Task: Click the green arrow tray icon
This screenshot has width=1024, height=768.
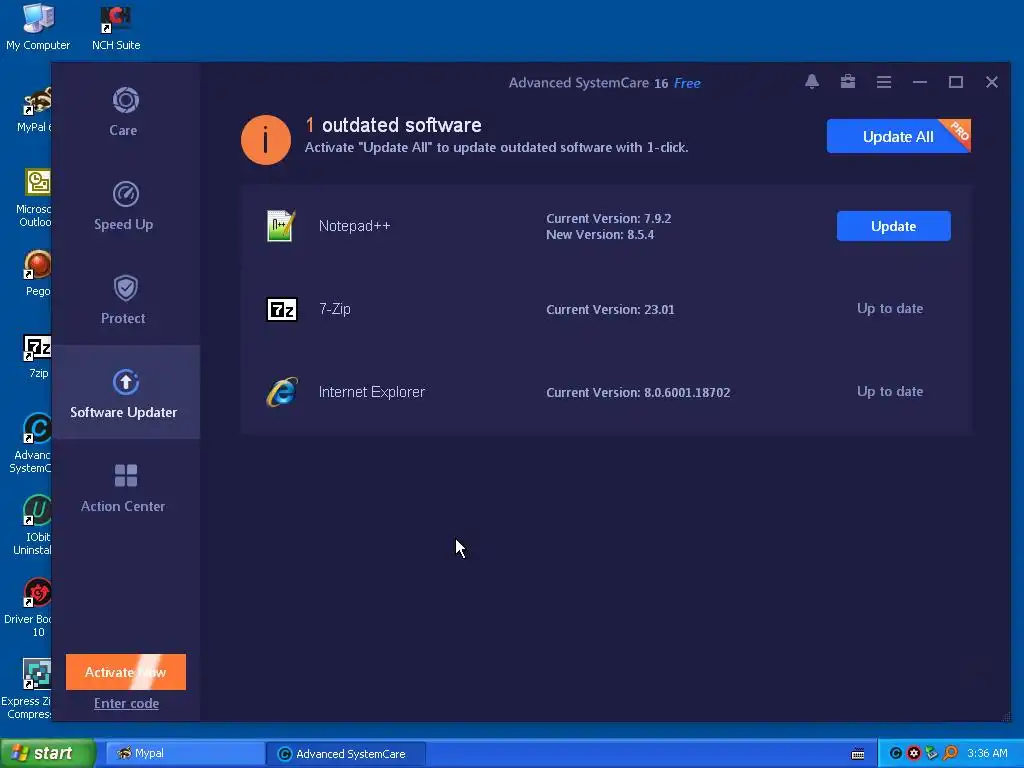Action: tap(931, 754)
